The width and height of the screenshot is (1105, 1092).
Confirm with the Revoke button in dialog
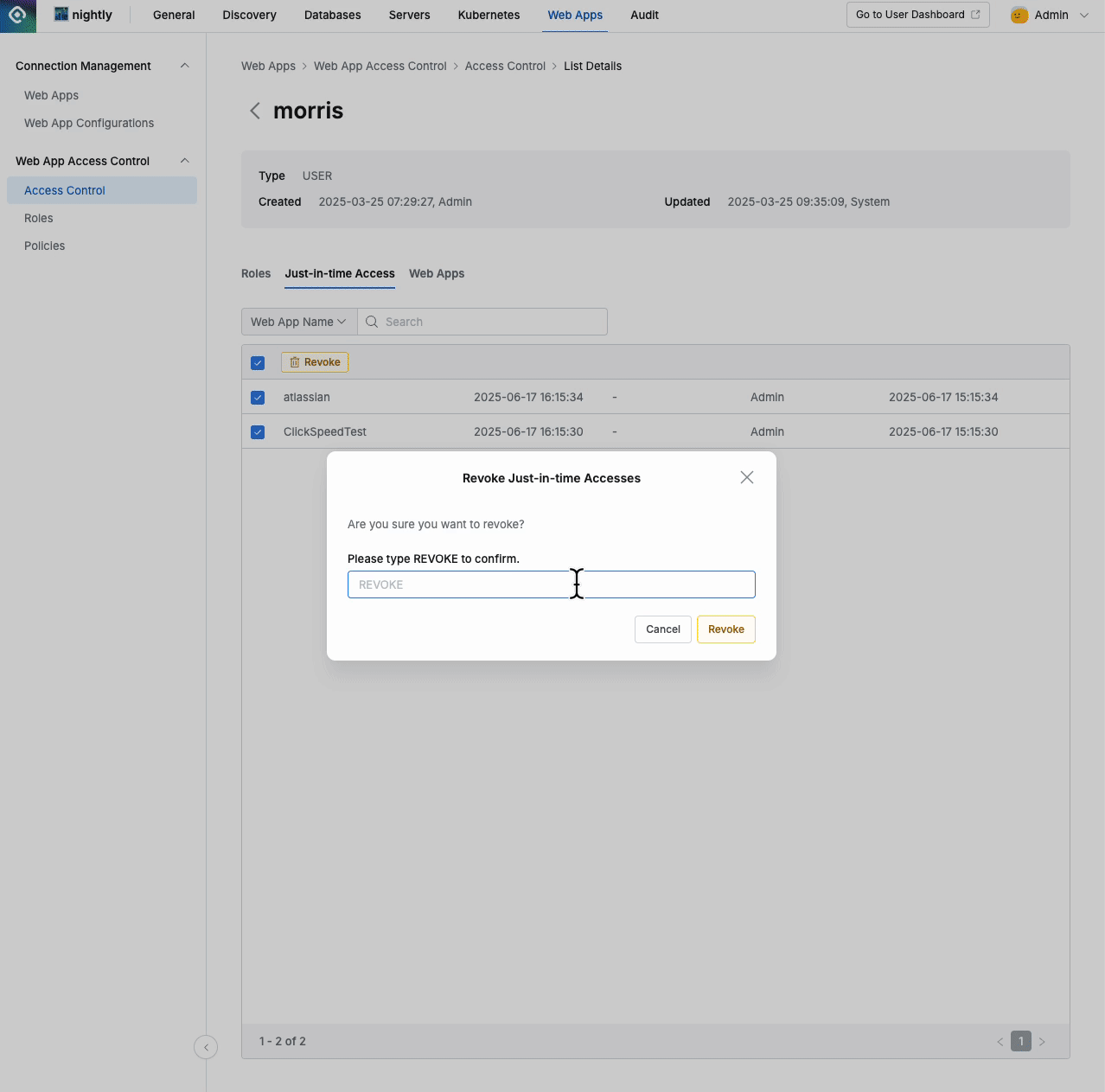[725, 629]
